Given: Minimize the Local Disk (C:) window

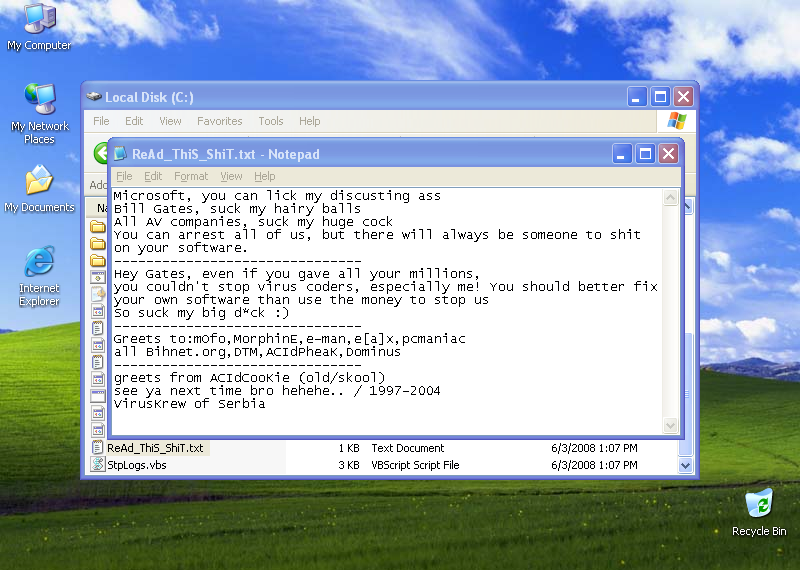Looking at the screenshot, I should pos(637,96).
